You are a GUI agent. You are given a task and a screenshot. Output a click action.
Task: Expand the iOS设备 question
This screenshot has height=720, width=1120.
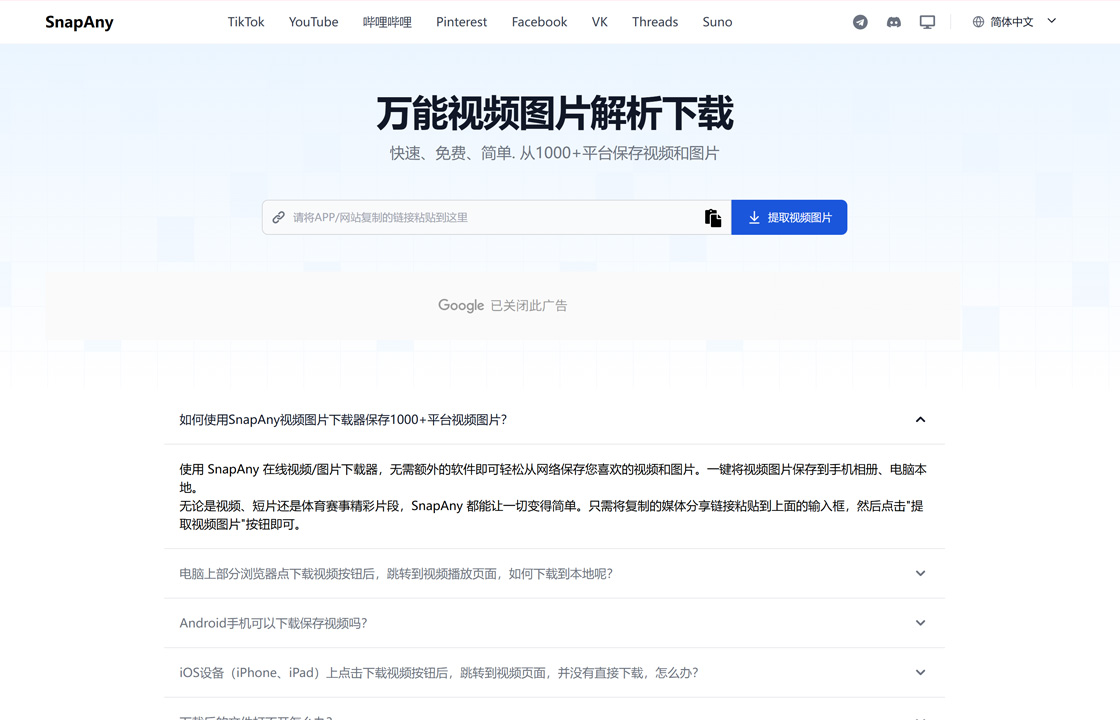click(x=554, y=672)
